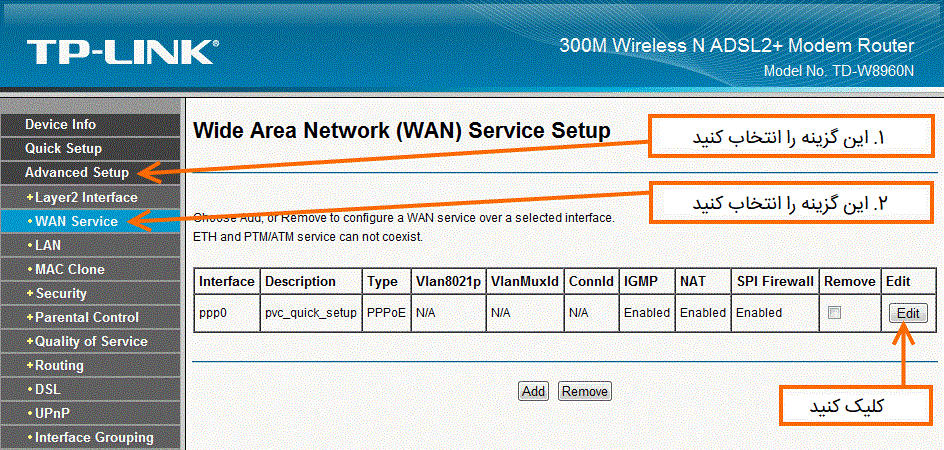
Task: Select the PPPoE type cell
Action: pyautogui.click(x=386, y=313)
